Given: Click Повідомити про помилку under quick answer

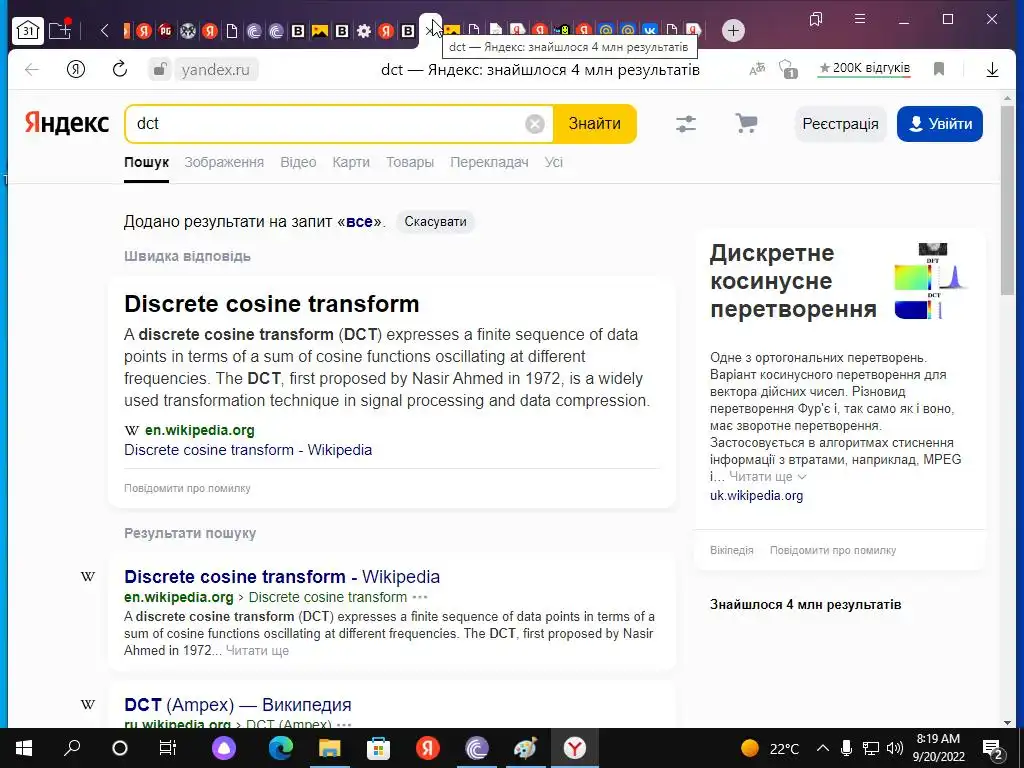Looking at the screenshot, I should click(187, 488).
